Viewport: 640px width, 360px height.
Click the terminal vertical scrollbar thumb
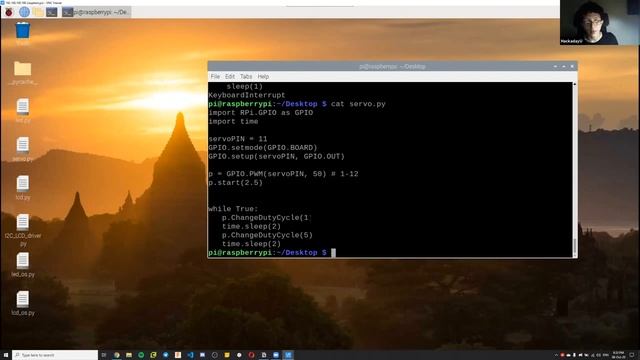tap(575, 247)
